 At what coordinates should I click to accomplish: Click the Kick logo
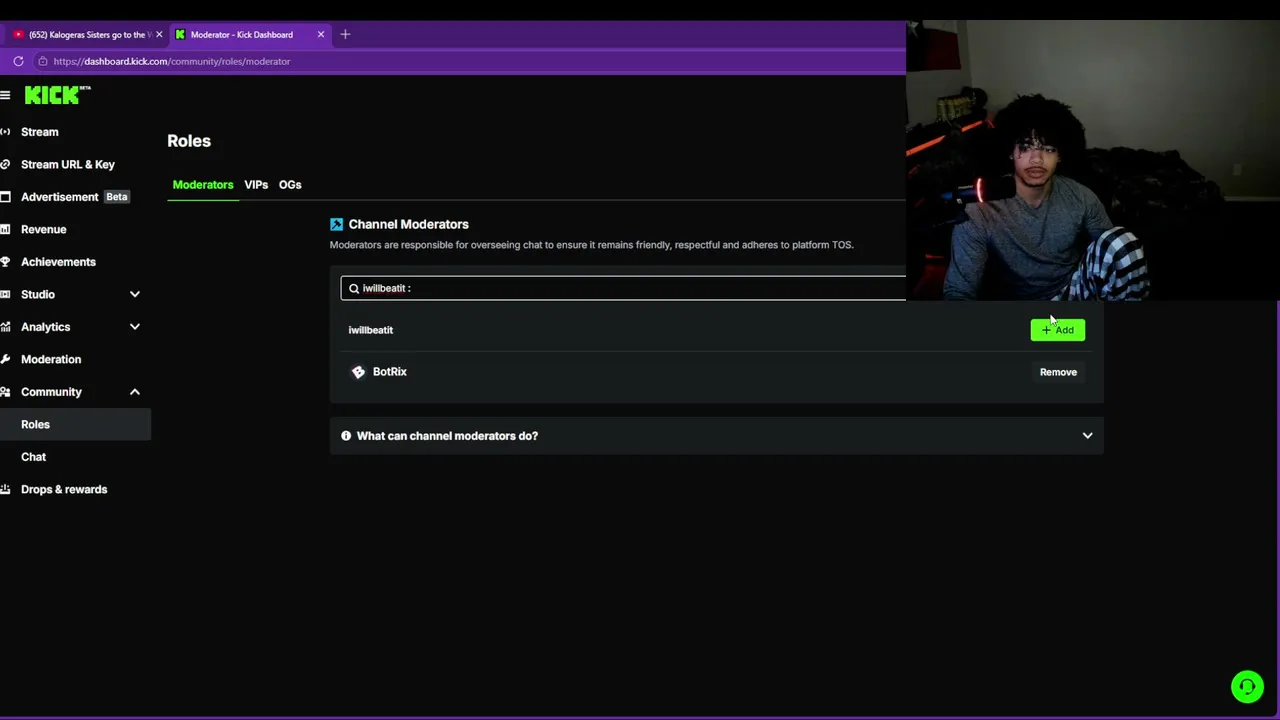(57, 95)
